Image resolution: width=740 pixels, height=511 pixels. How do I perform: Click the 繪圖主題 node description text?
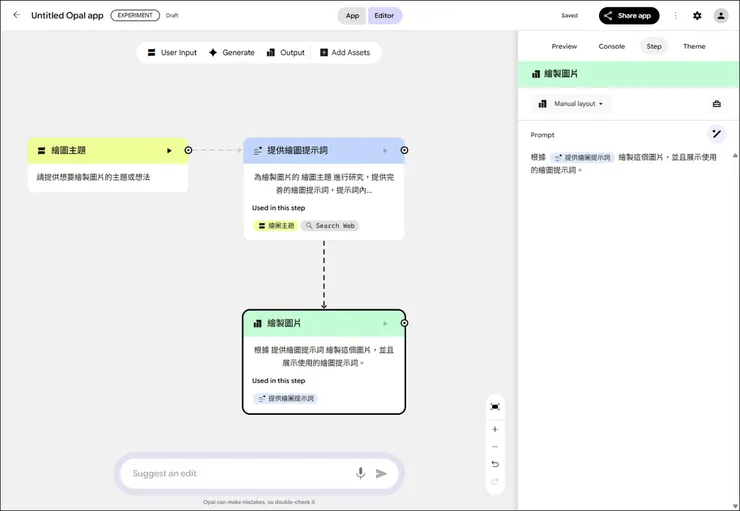93,177
